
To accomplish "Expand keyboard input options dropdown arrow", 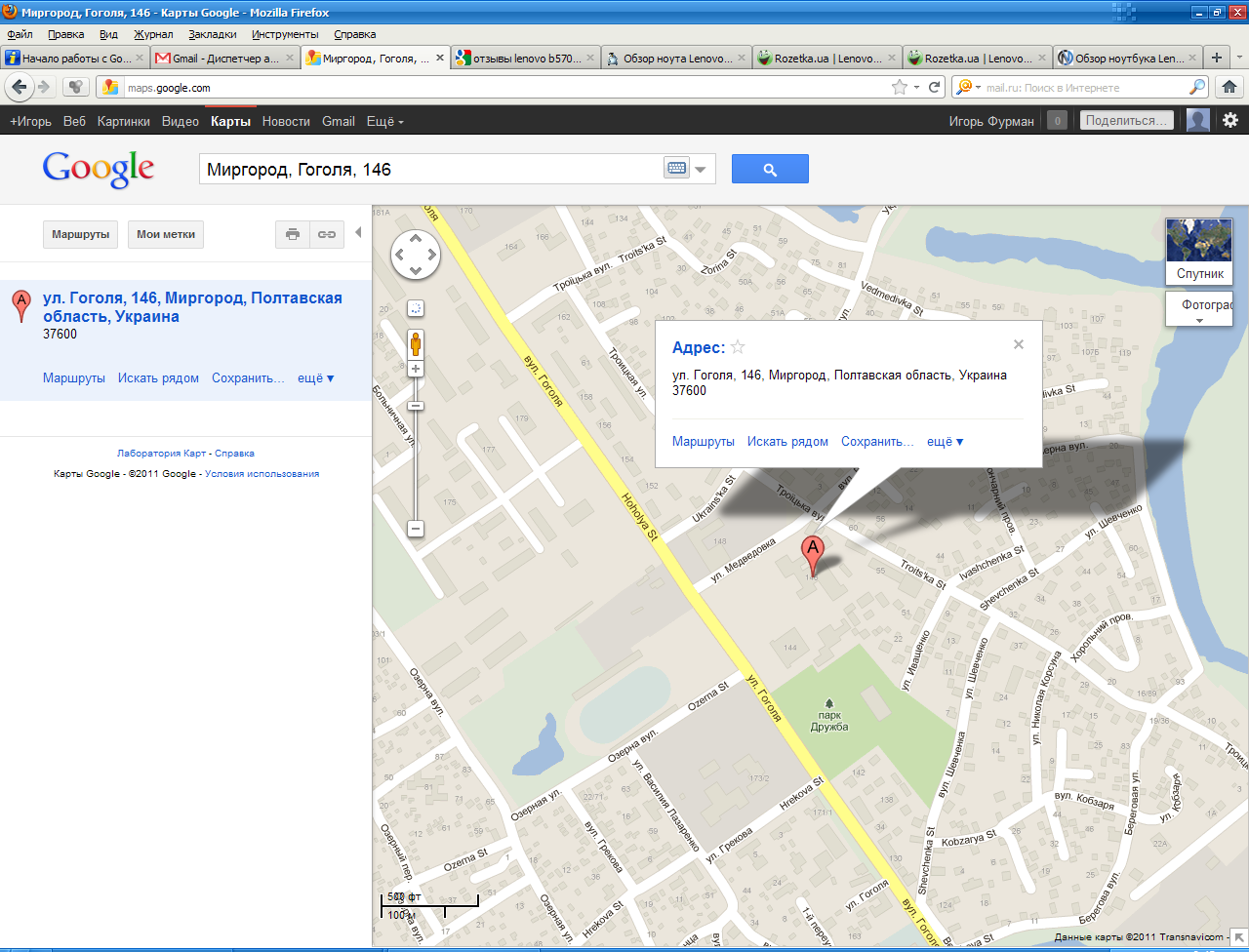I will pyautogui.click(x=701, y=170).
